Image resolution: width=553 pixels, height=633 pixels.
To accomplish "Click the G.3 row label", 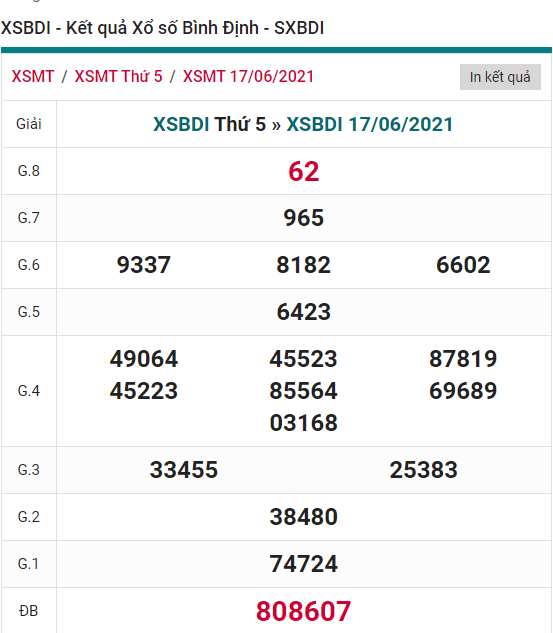I will [29, 470].
